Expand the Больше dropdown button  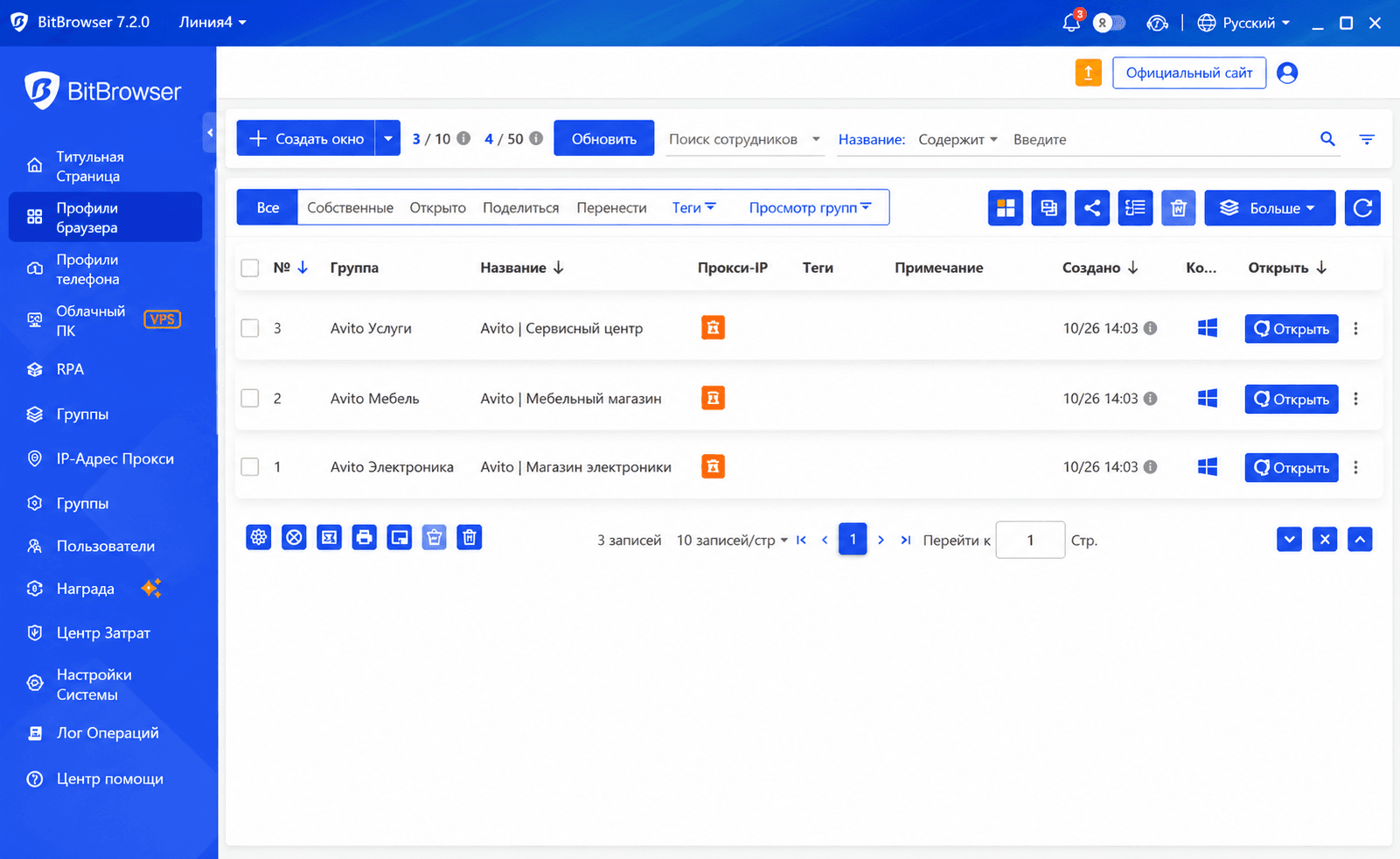tap(1270, 208)
